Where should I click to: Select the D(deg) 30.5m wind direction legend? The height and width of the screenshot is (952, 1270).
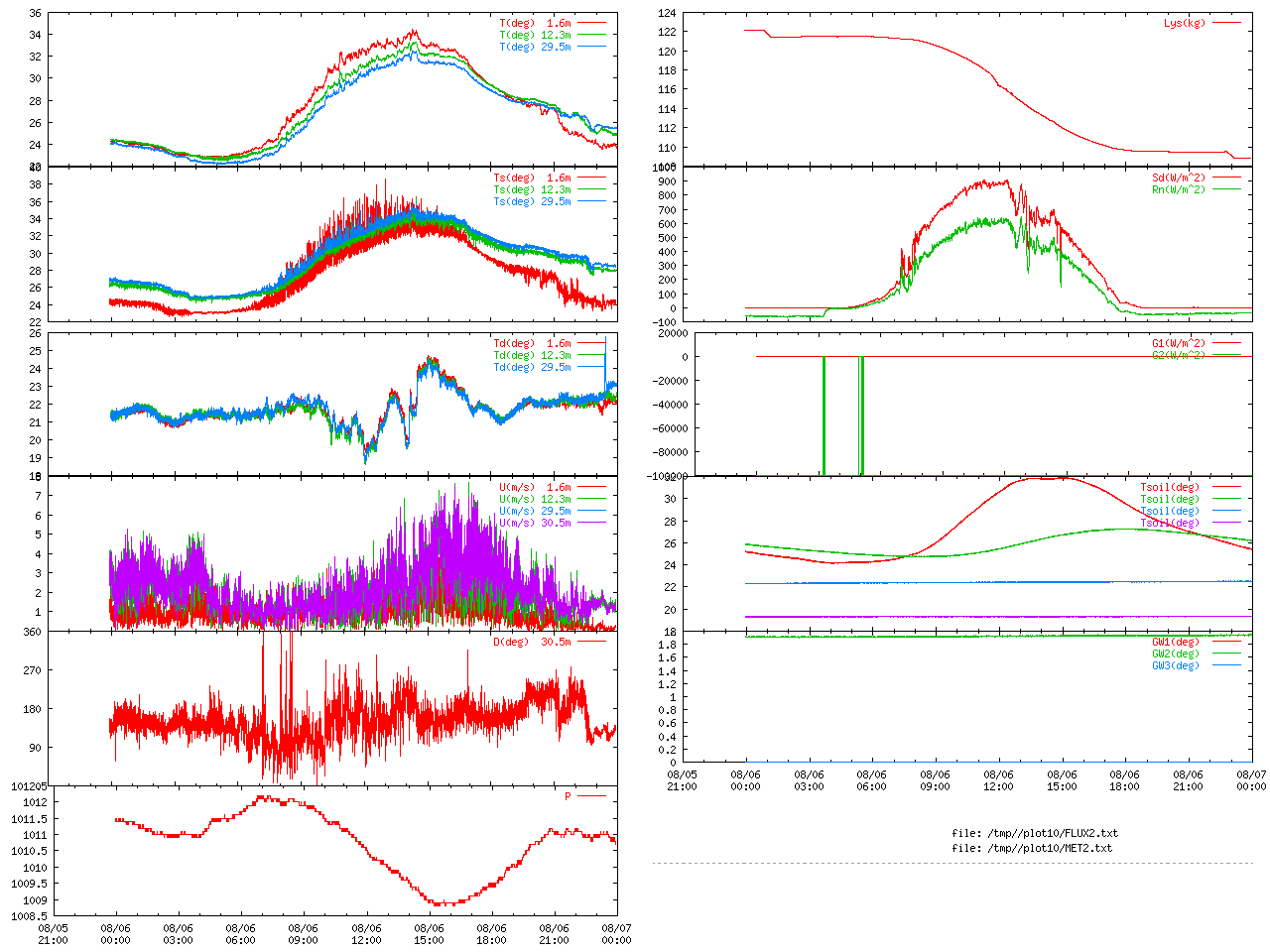tap(532, 642)
